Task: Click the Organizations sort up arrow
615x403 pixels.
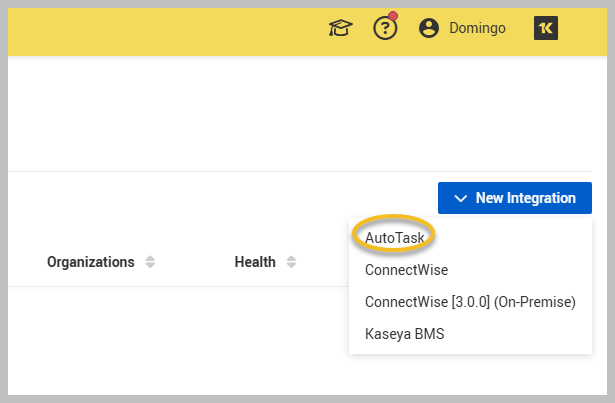Action: (150, 258)
